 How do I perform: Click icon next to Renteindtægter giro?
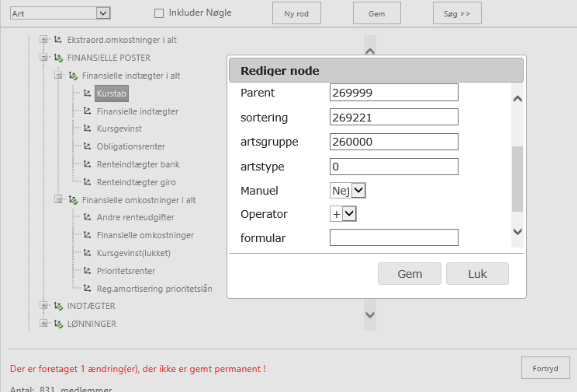point(87,182)
